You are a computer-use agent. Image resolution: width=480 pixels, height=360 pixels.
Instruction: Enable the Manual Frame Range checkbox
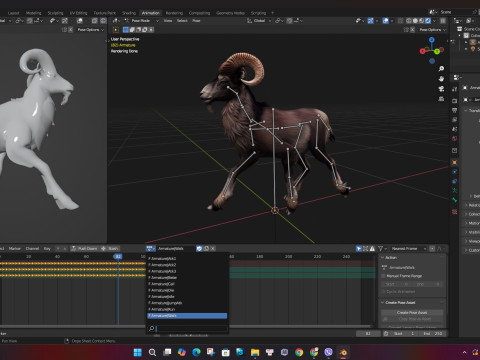tap(384, 276)
